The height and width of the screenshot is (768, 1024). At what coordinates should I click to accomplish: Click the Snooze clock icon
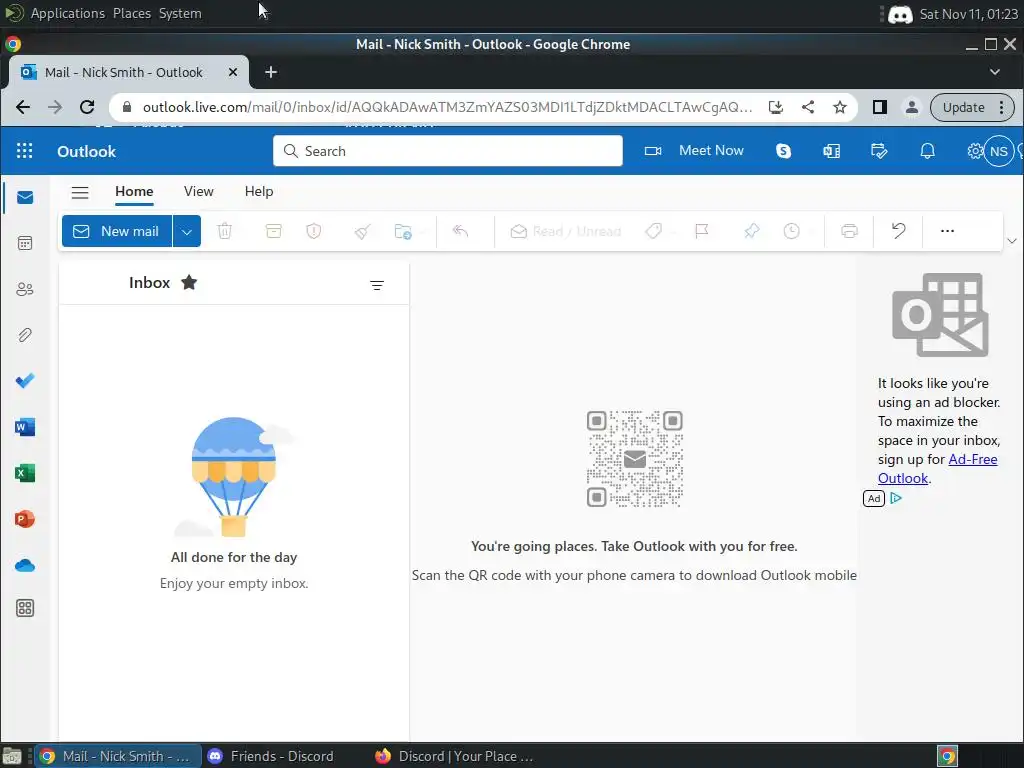coord(792,231)
